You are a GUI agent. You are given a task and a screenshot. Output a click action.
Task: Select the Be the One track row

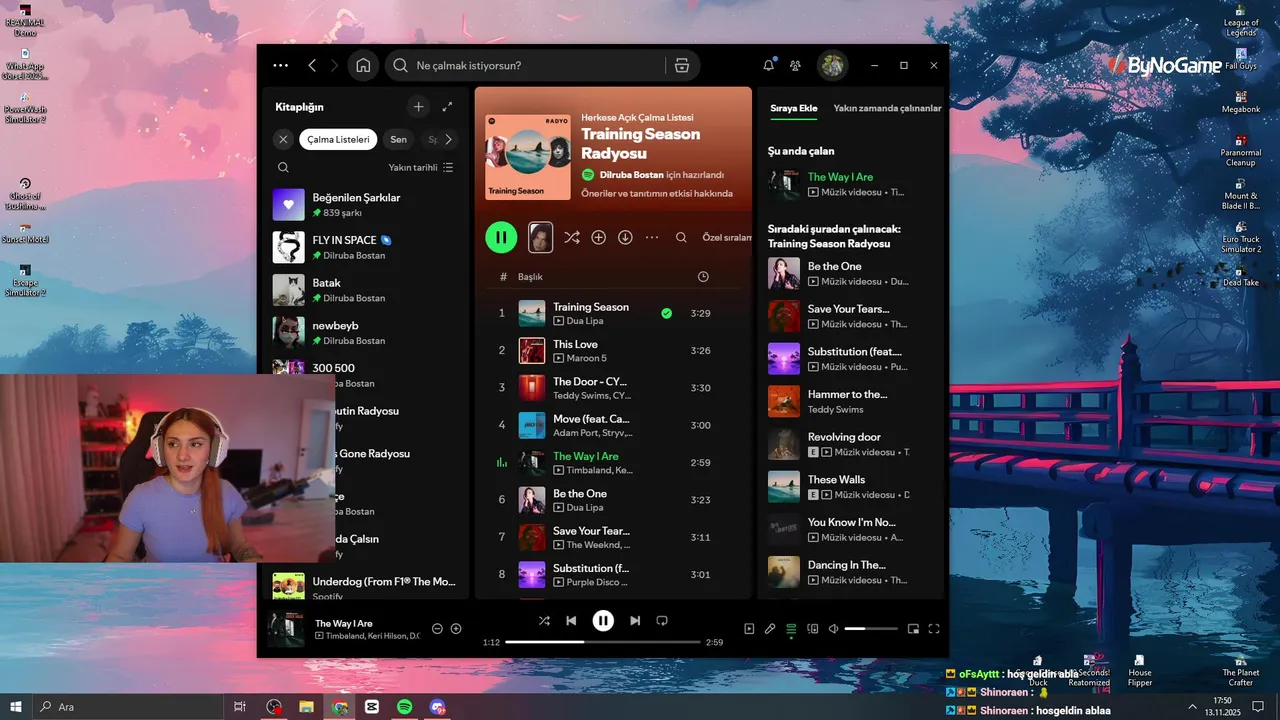613,499
